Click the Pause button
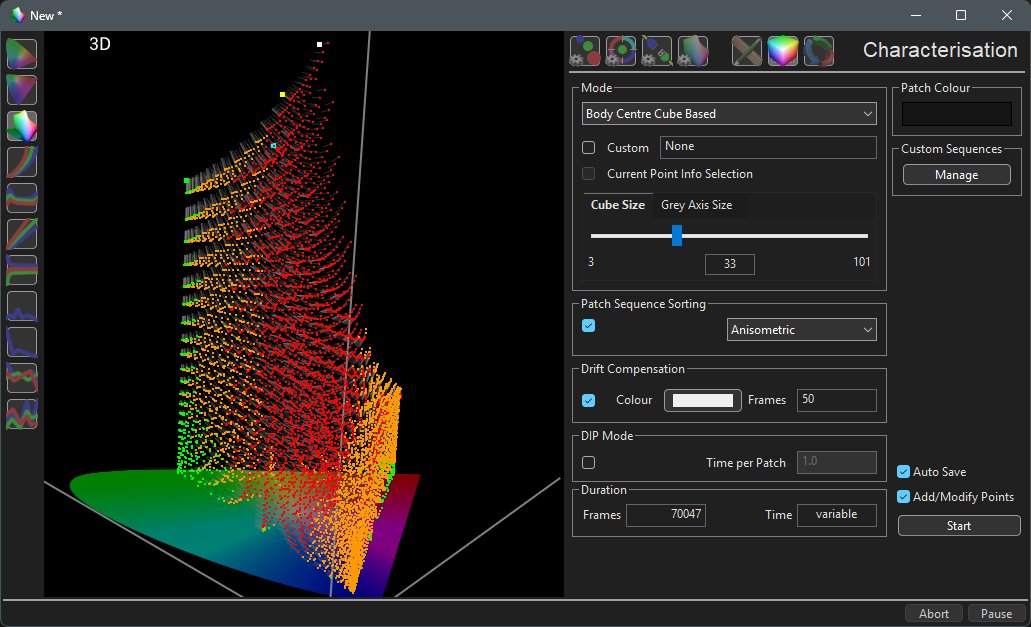This screenshot has height=627, width=1031. coord(996,614)
